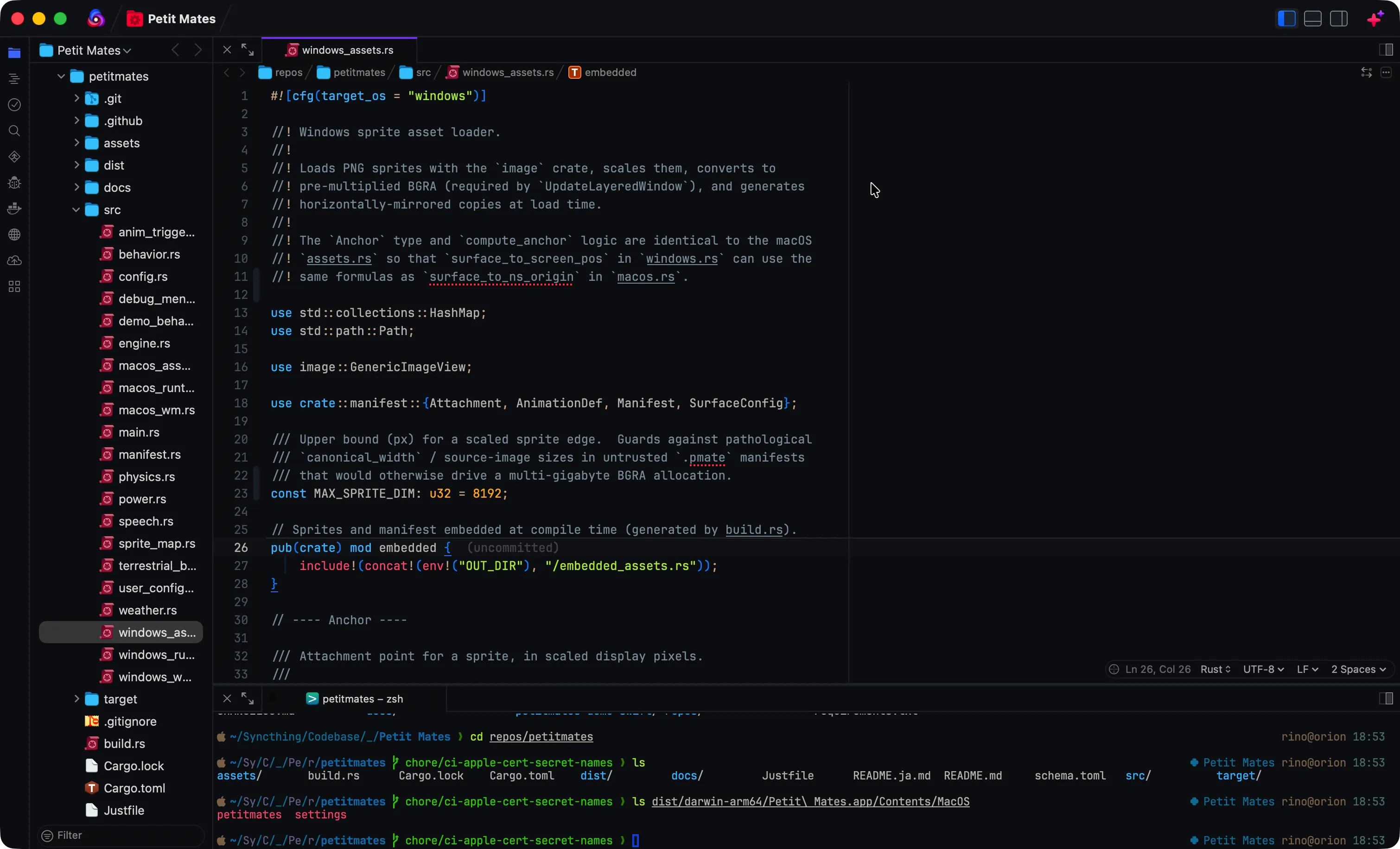
Task: Select the petitmates – zsh terminal tab
Action: pyautogui.click(x=355, y=698)
